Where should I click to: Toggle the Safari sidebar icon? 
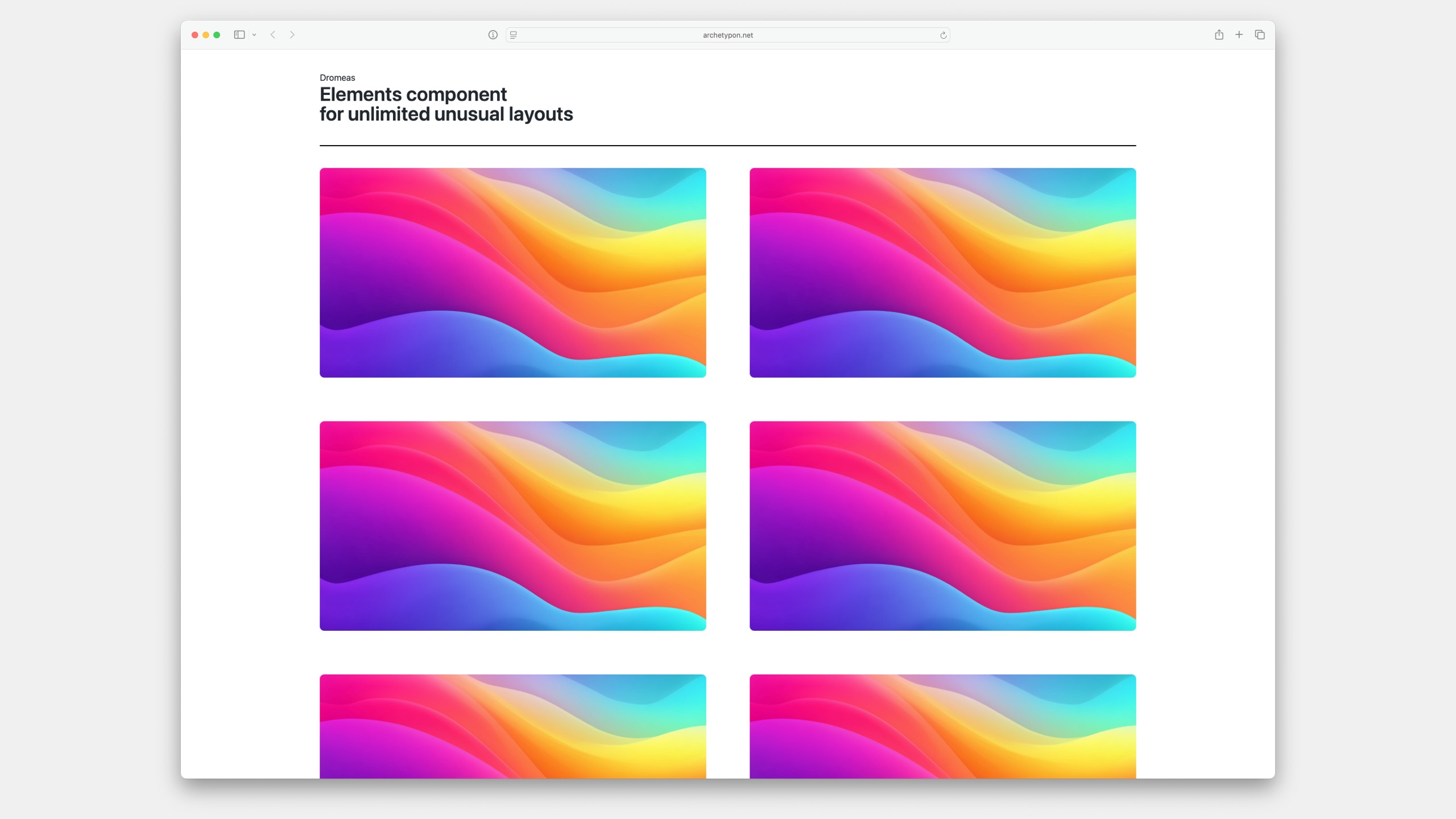click(x=239, y=35)
